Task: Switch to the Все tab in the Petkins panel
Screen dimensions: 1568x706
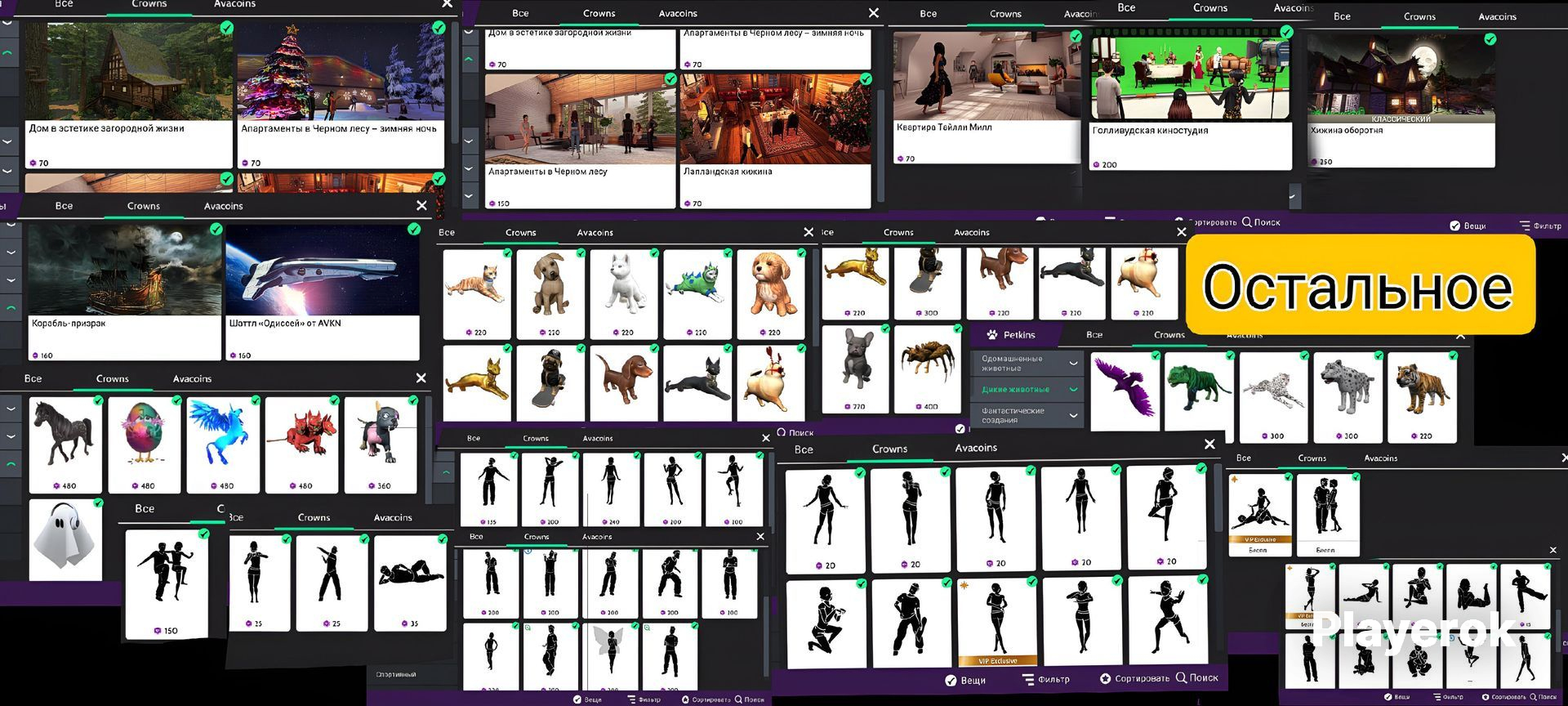Action: point(1094,335)
